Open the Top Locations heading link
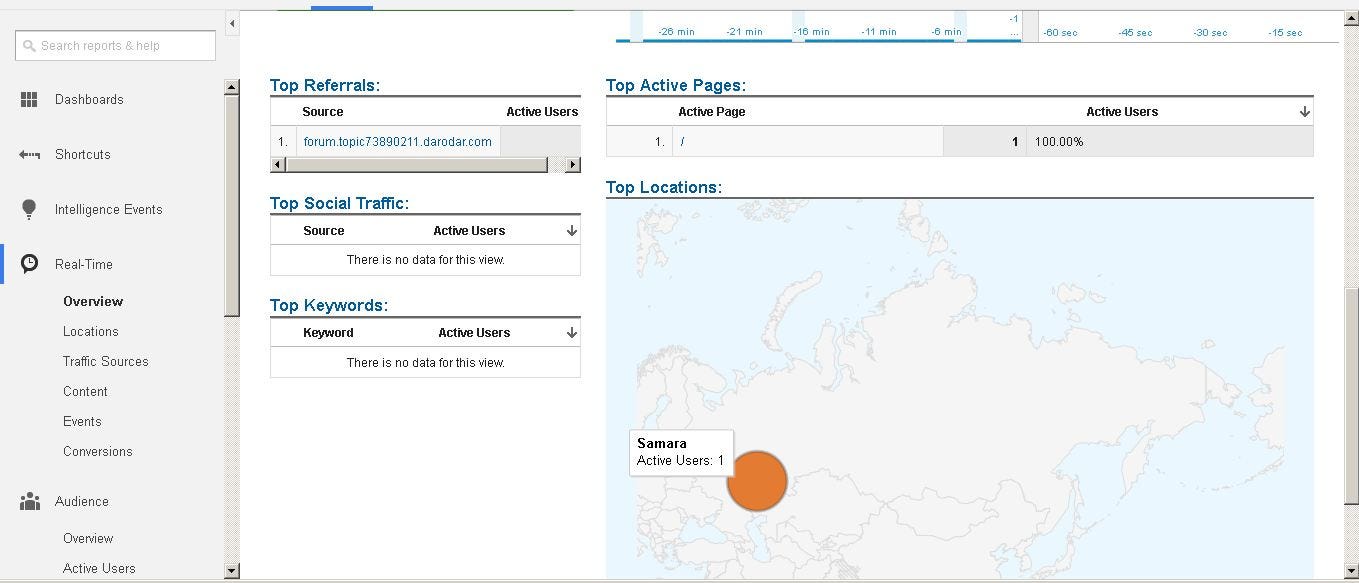The width and height of the screenshot is (1359, 583). [664, 187]
